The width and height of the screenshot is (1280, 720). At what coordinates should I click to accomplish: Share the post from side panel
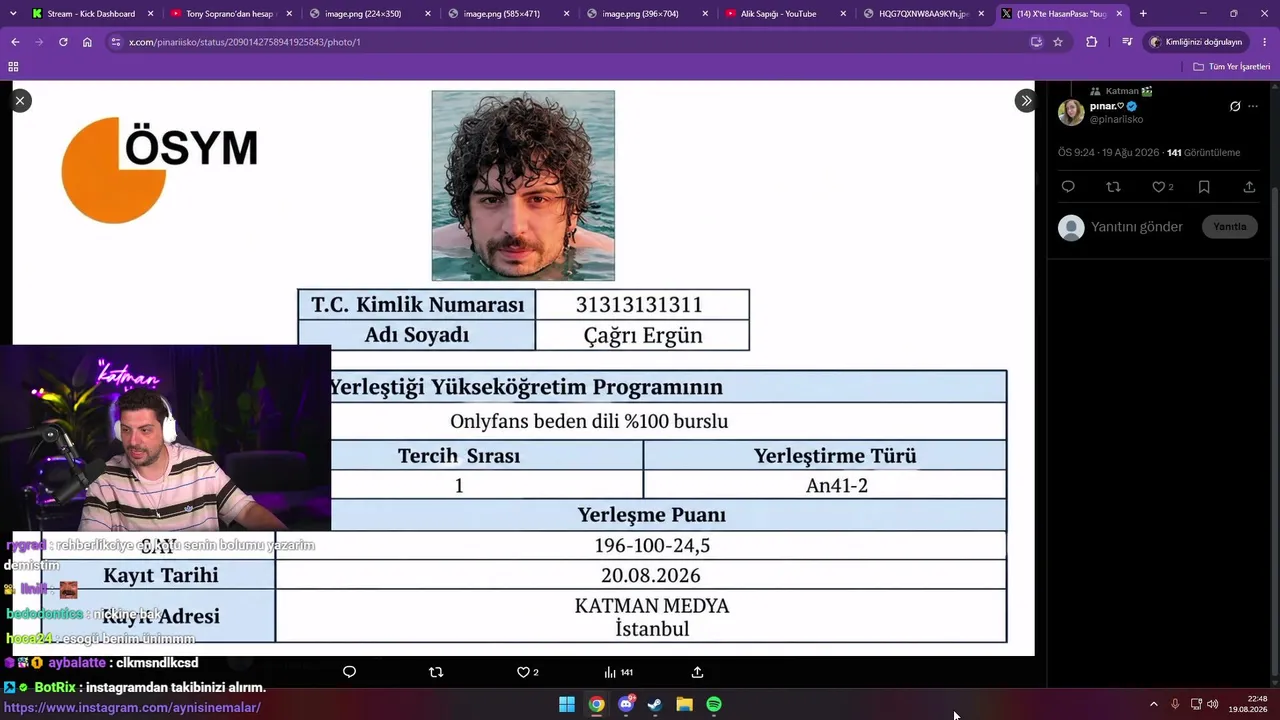[x=1249, y=187]
